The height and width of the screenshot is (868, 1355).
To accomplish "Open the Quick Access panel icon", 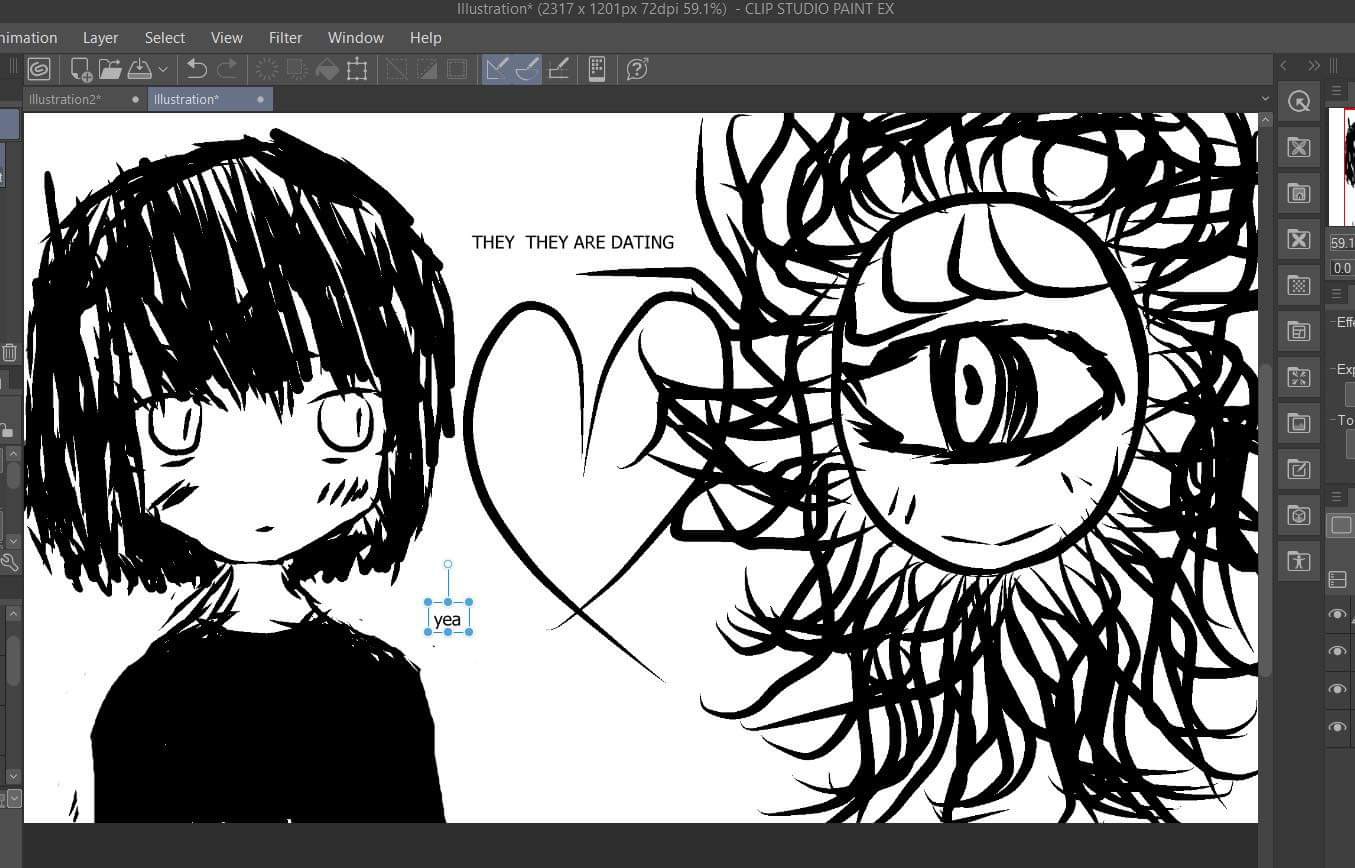I will (x=1298, y=102).
